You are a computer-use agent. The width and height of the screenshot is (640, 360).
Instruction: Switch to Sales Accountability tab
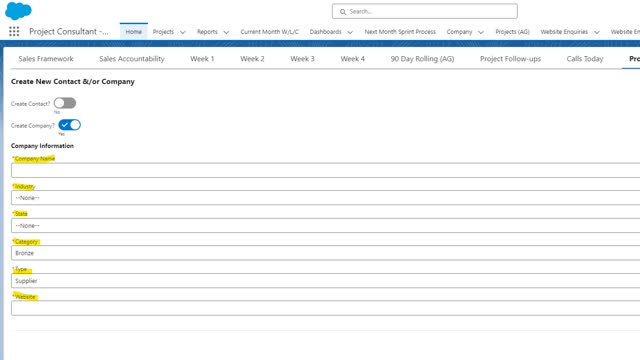click(132, 59)
